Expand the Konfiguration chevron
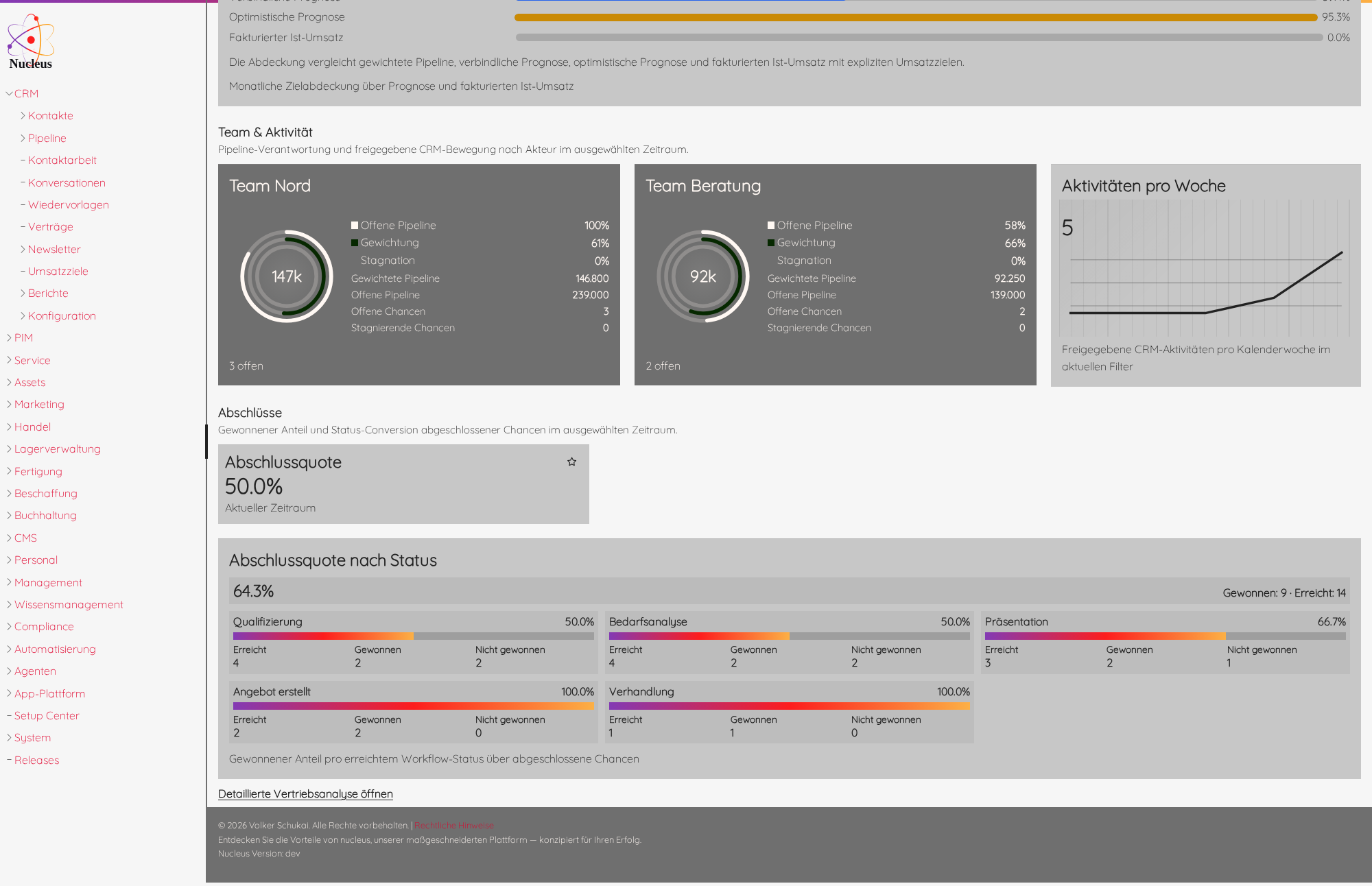The height and width of the screenshot is (886, 1372). pyautogui.click(x=23, y=315)
